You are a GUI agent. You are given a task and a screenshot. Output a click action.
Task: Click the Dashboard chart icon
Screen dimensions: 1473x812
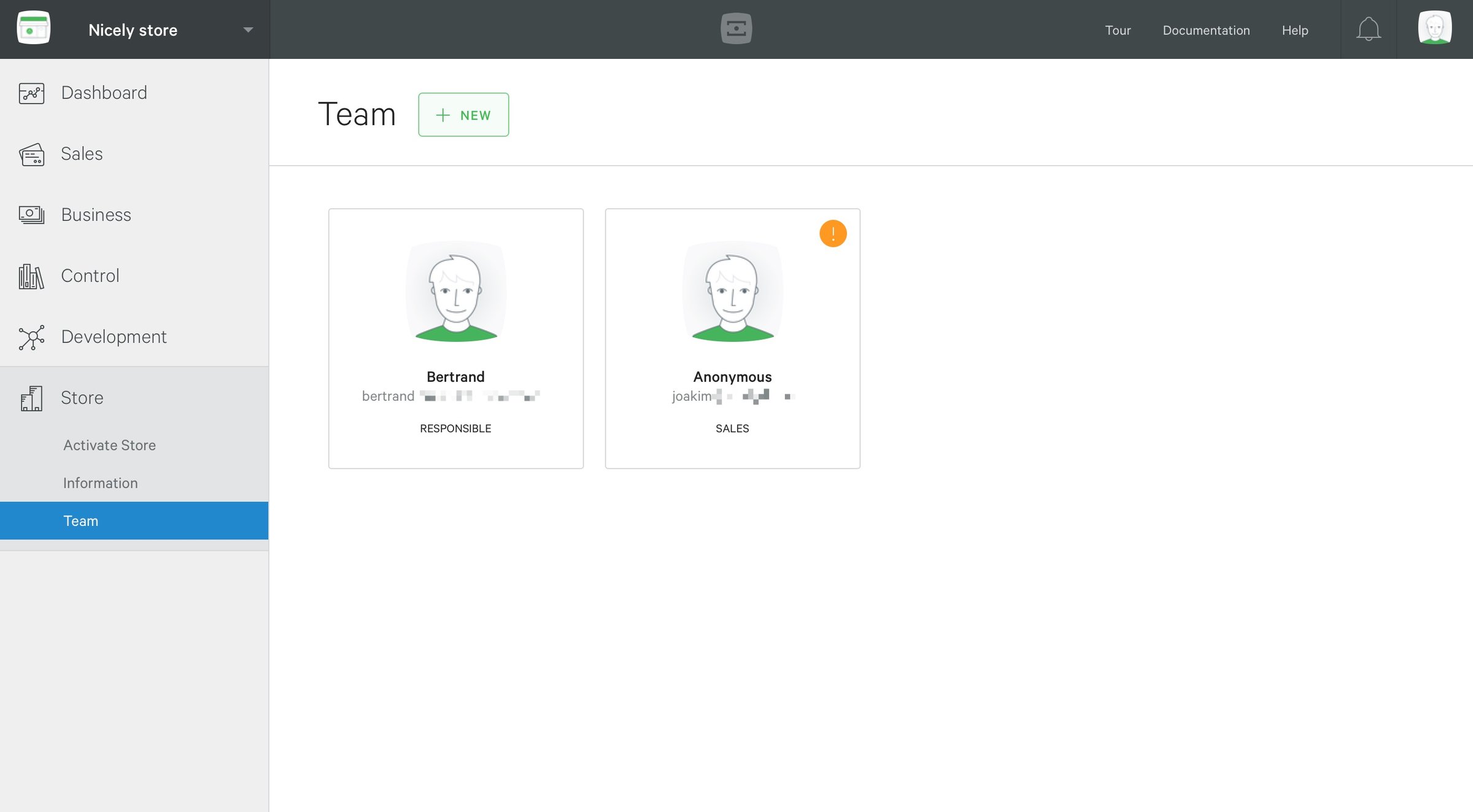point(31,93)
